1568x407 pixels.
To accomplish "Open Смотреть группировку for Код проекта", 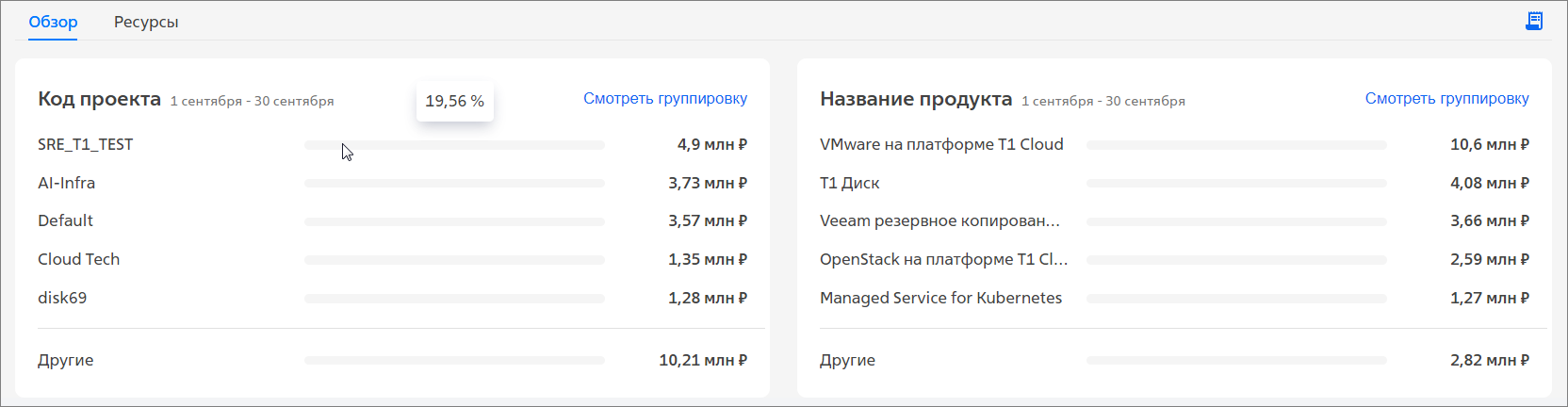I will [x=665, y=98].
